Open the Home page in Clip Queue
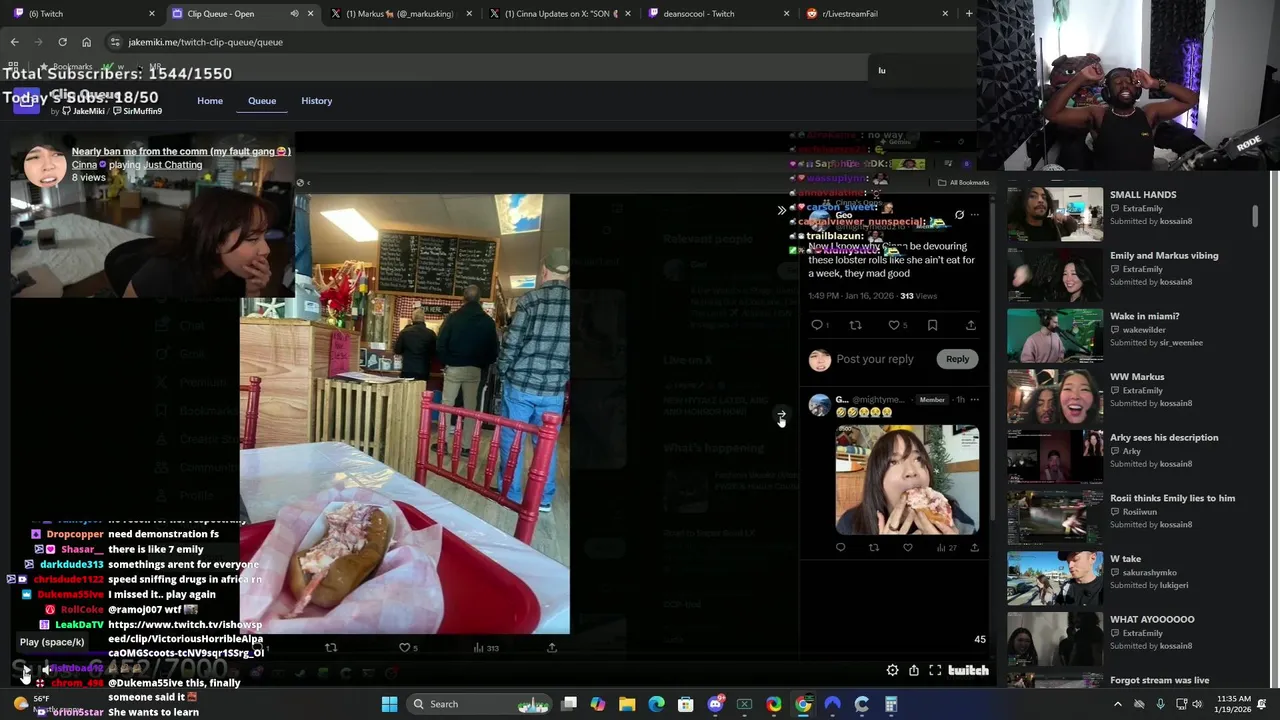Viewport: 1280px width, 720px height. (210, 101)
